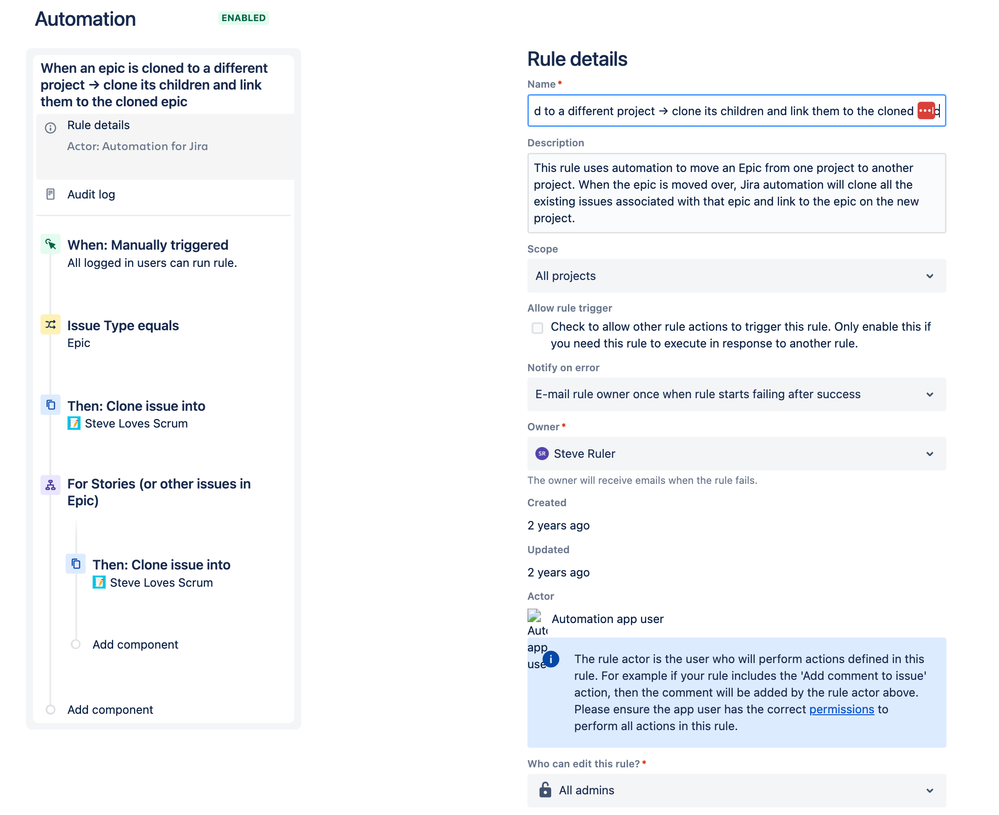Click the Audit log document icon
Screen dimensions: 999x815
pyautogui.click(x=50, y=194)
